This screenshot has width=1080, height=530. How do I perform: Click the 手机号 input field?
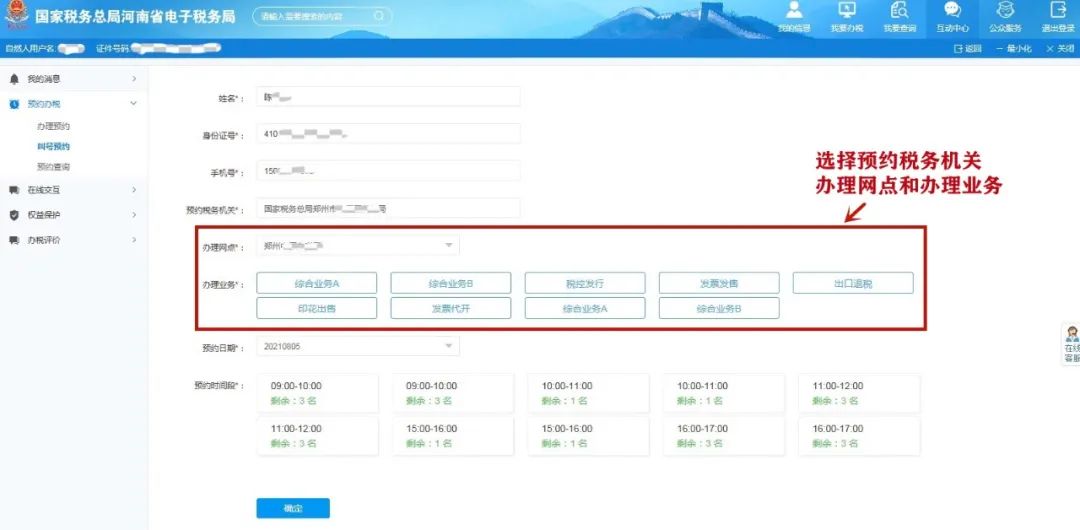pos(388,171)
